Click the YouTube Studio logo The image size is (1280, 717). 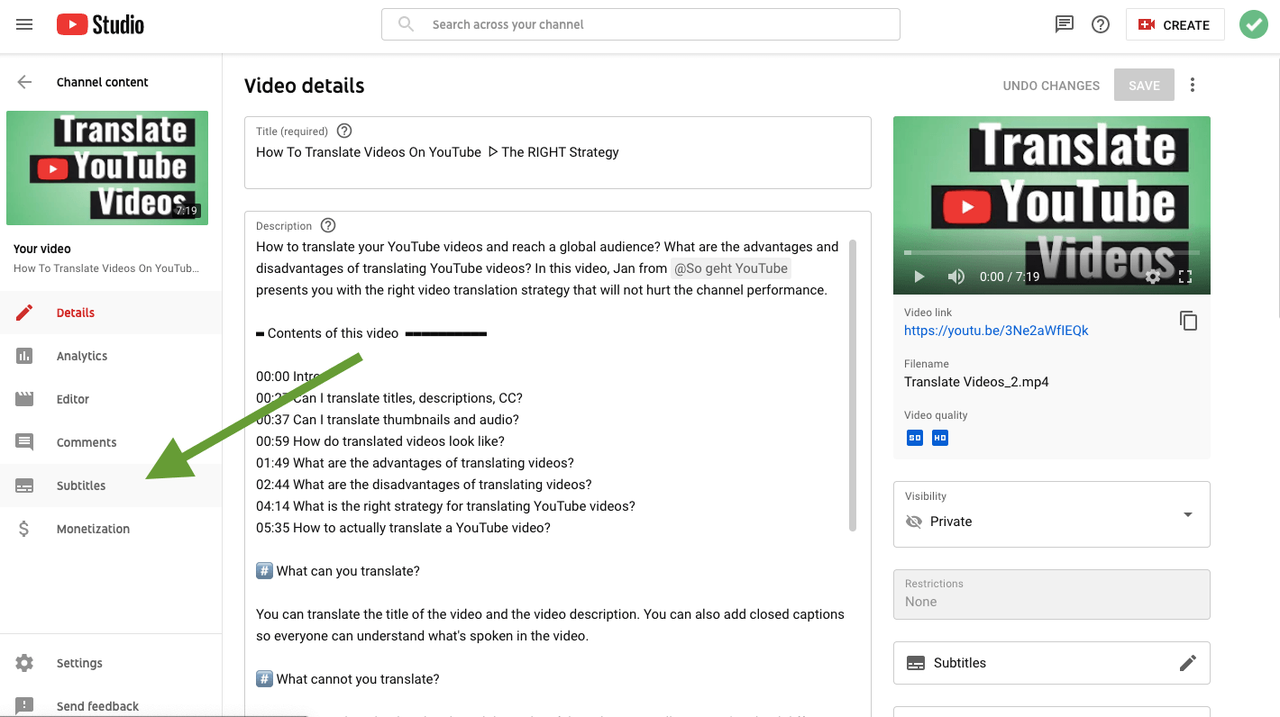tap(100, 25)
